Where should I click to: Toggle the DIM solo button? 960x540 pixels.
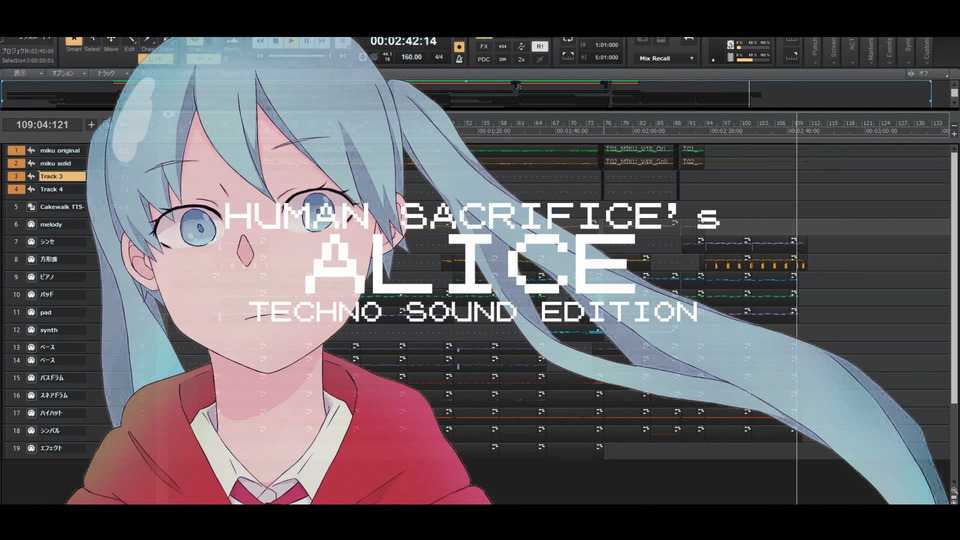click(503, 59)
